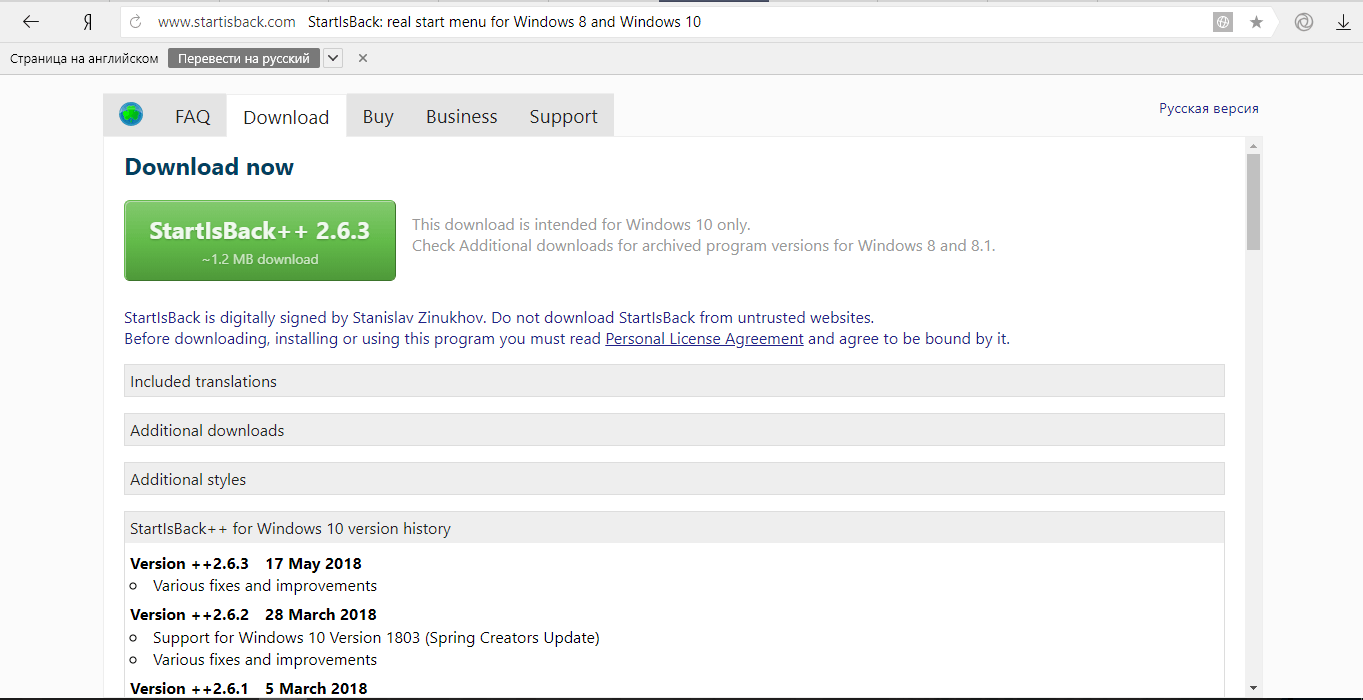Click 'StartIsBack is digitally signed' sentence
Image resolution: width=1363 pixels, height=700 pixels.
click(x=499, y=318)
